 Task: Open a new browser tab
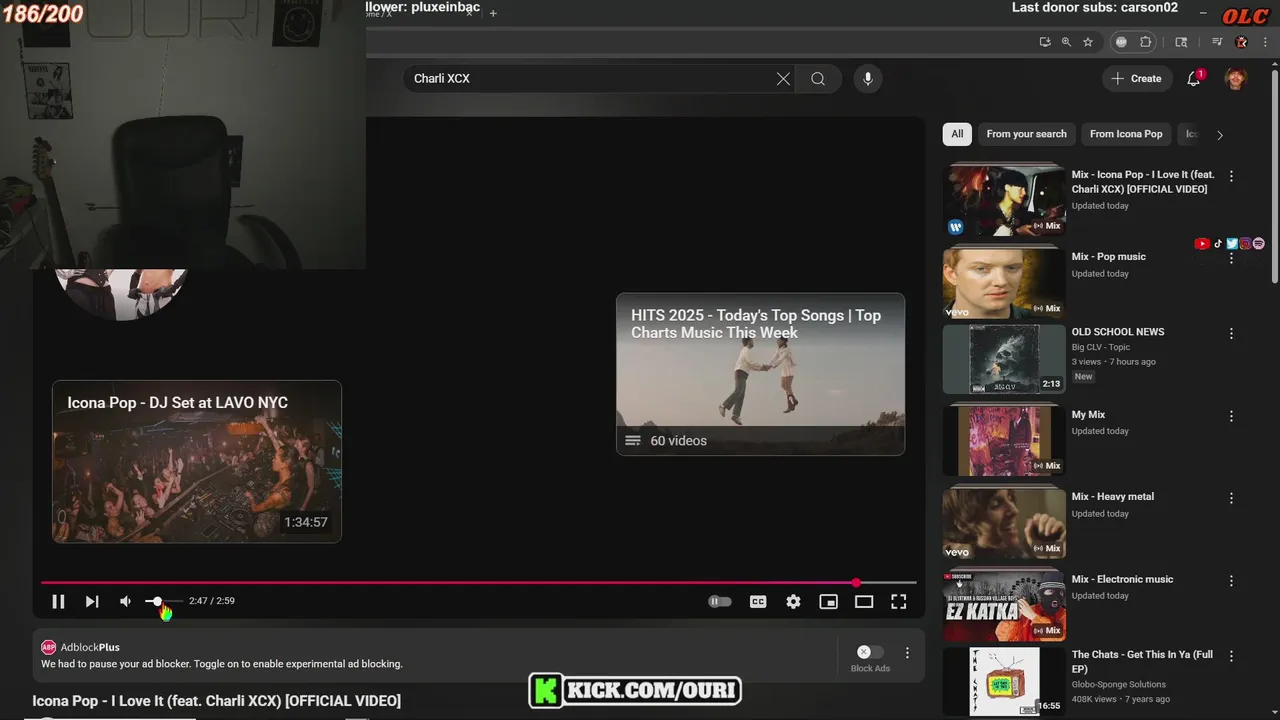point(493,13)
